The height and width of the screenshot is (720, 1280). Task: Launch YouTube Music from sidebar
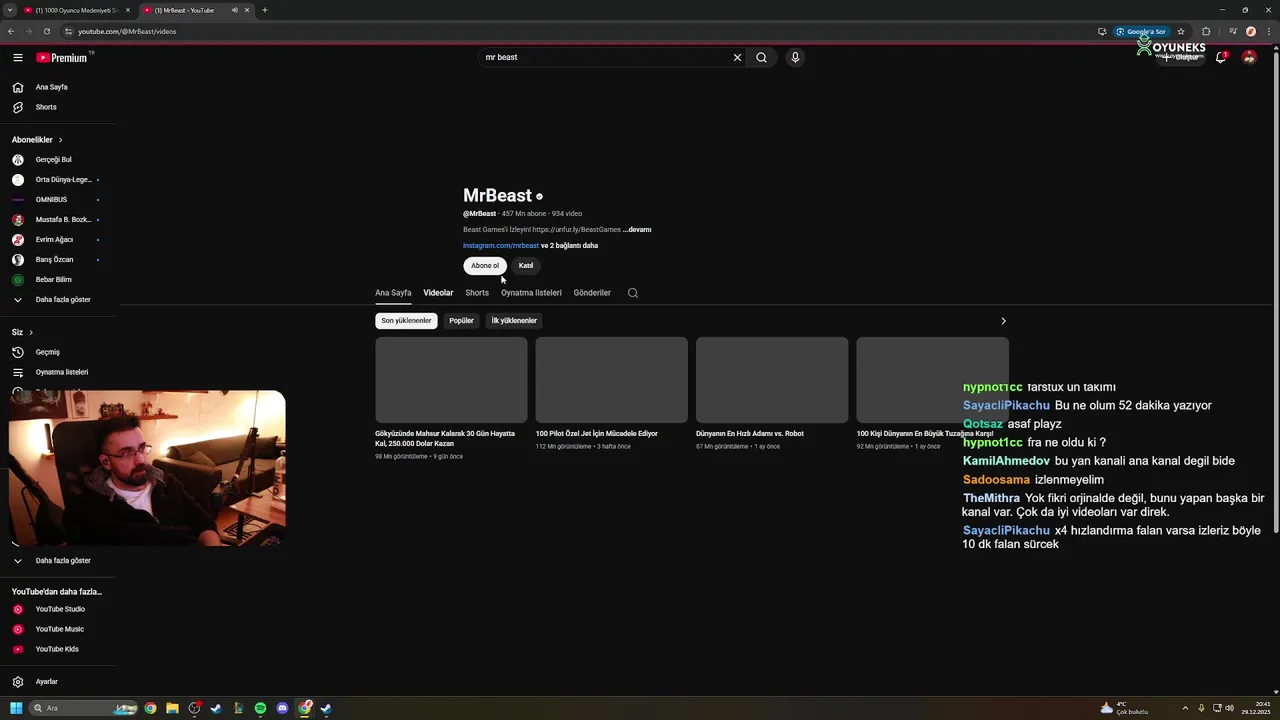coord(58,629)
